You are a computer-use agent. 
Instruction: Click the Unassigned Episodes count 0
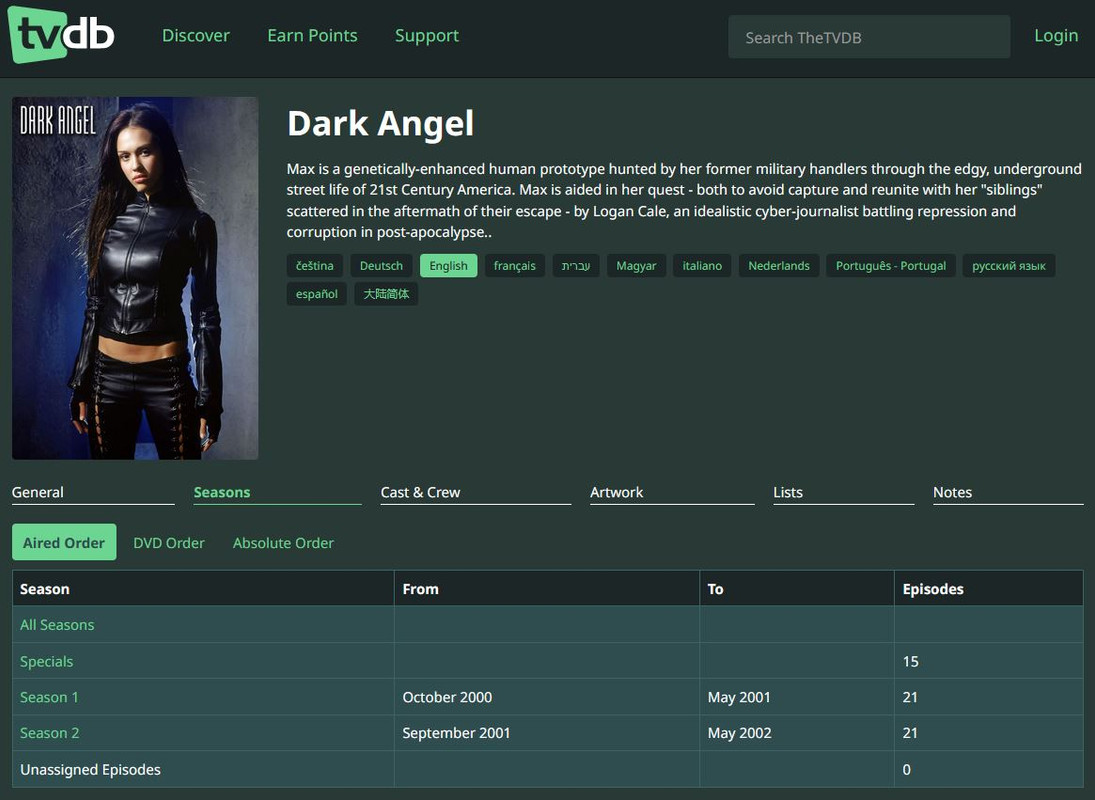pyautogui.click(x=906, y=769)
